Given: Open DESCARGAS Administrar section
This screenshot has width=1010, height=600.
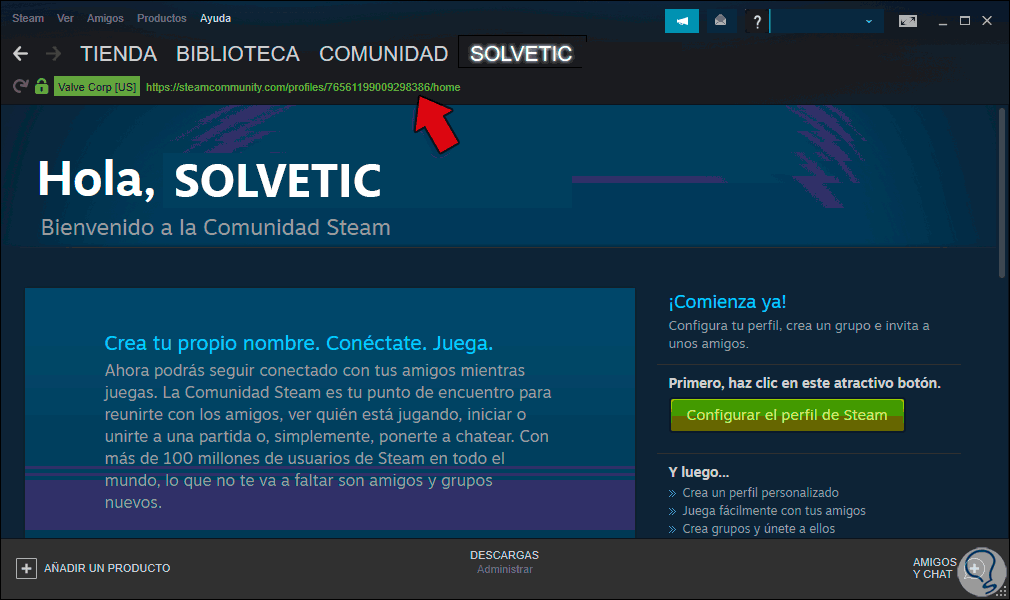Looking at the screenshot, I should click(x=504, y=561).
